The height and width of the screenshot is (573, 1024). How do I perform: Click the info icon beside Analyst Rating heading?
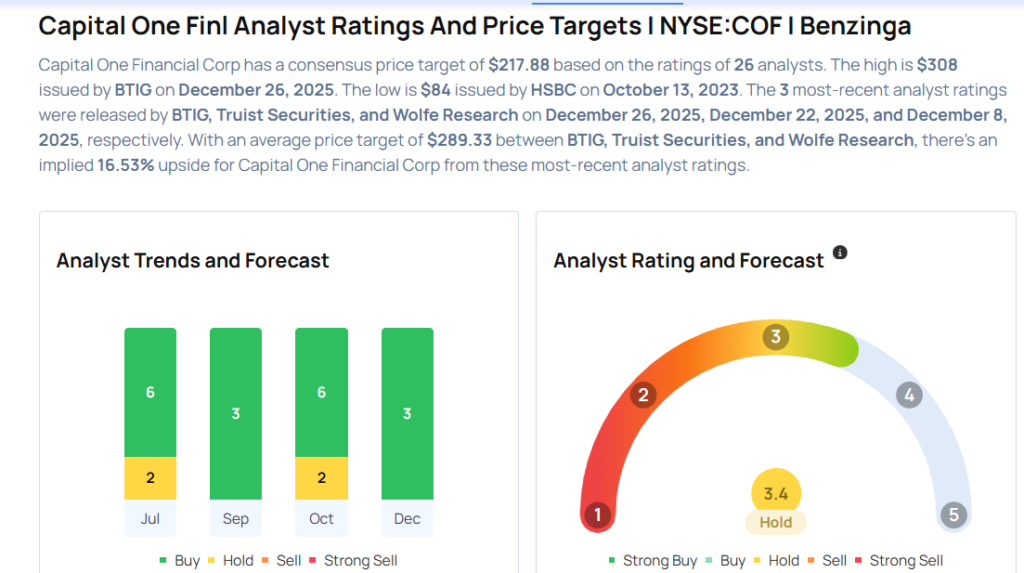point(840,253)
